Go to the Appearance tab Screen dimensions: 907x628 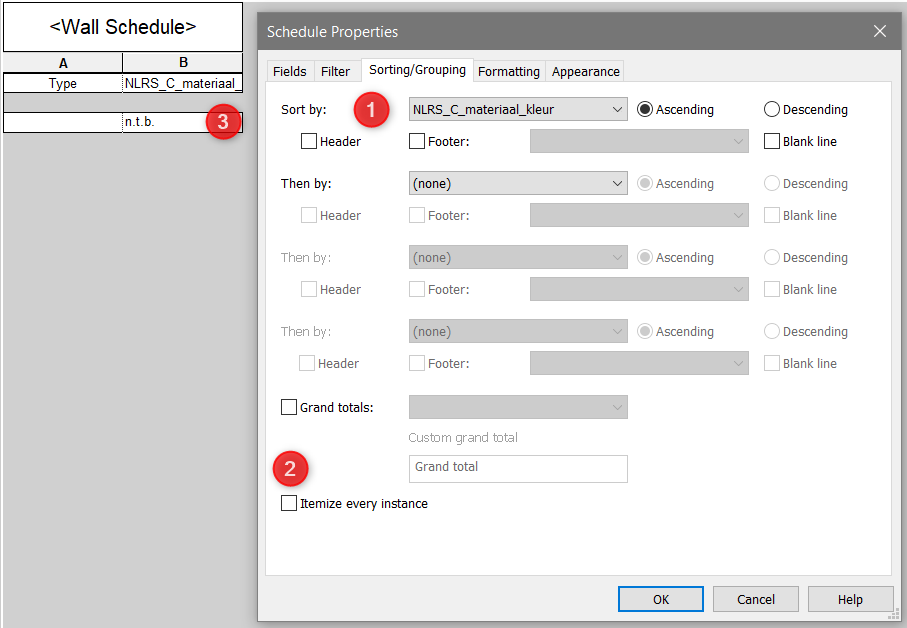pos(585,71)
